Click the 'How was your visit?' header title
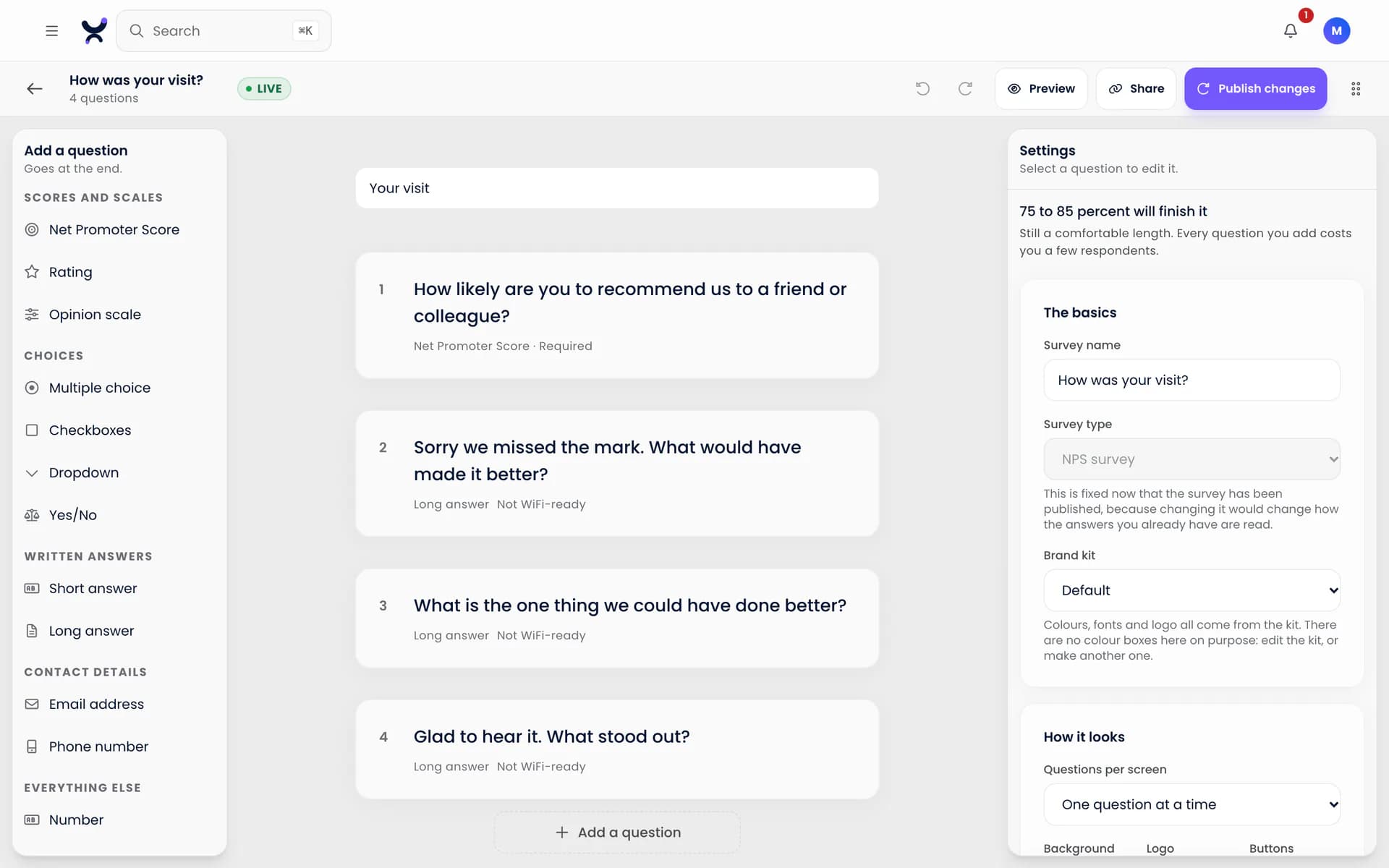 (x=136, y=80)
